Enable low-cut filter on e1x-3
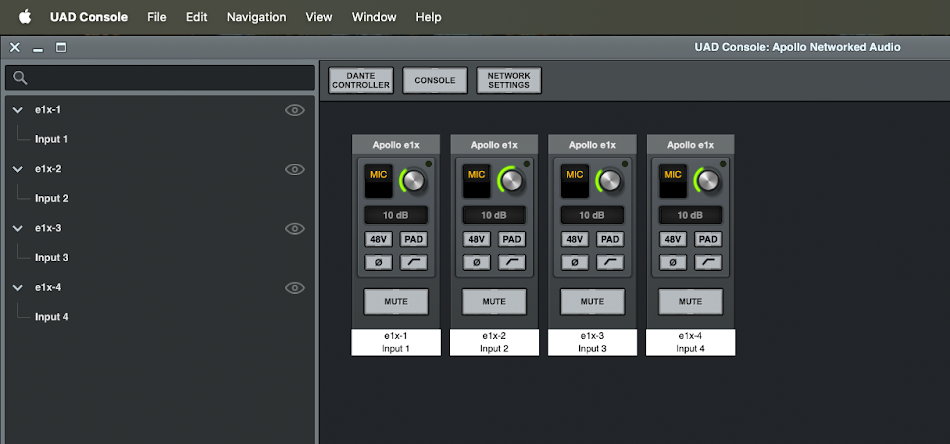The height and width of the screenshot is (444, 950). pyautogui.click(x=610, y=262)
